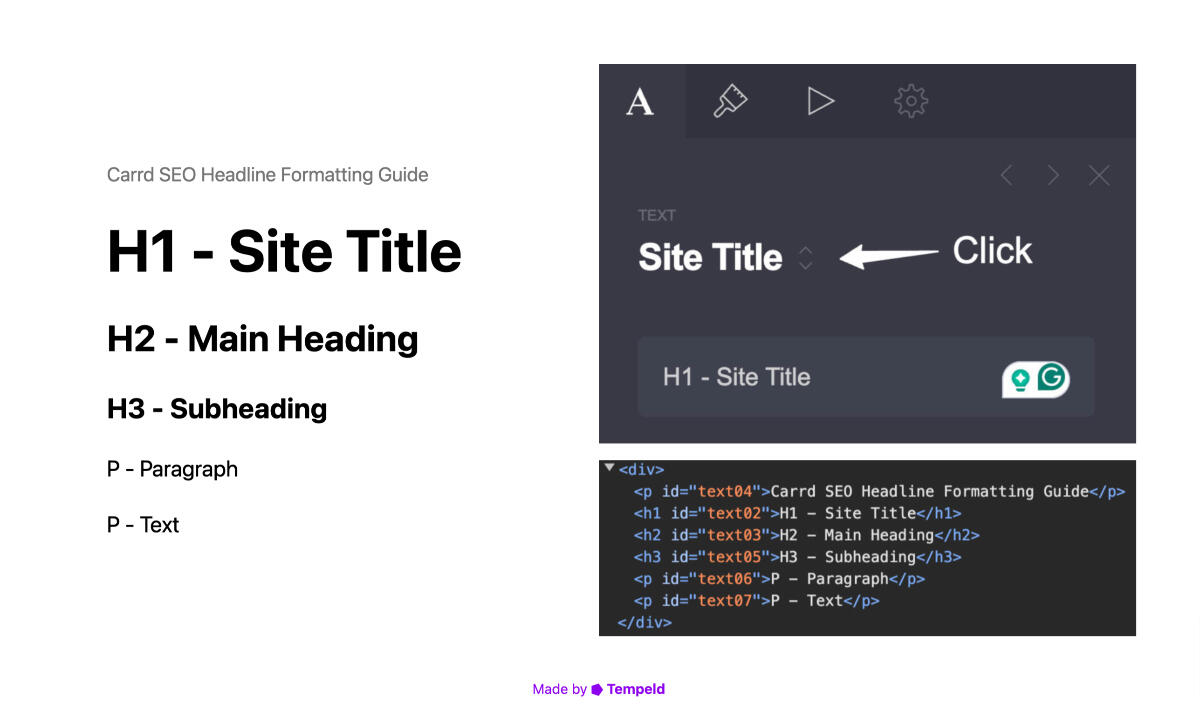This screenshot has width=1200, height=723.
Task: Select the p id text04 code line
Action: click(880, 491)
